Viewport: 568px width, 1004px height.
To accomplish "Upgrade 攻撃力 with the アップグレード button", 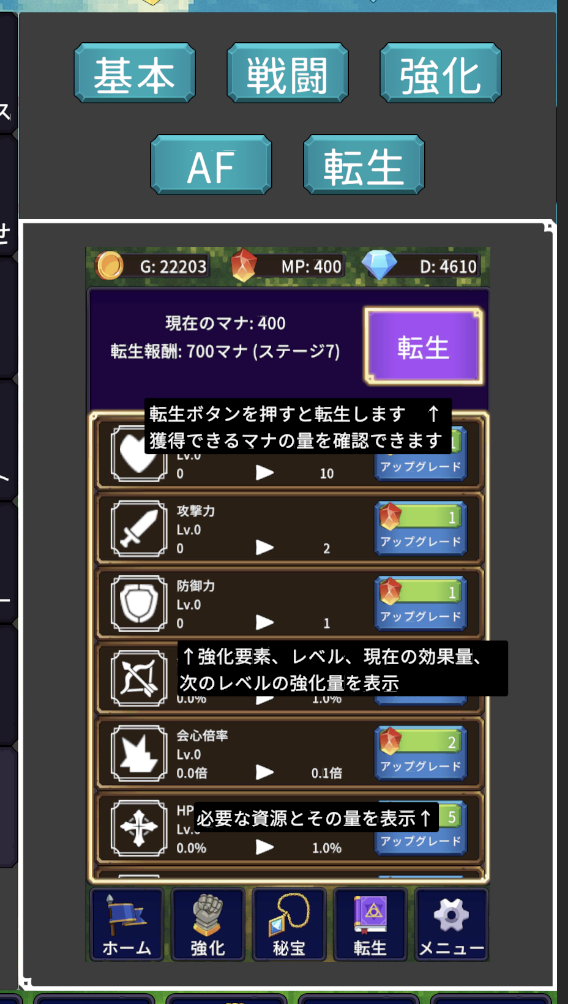I will 421,528.
